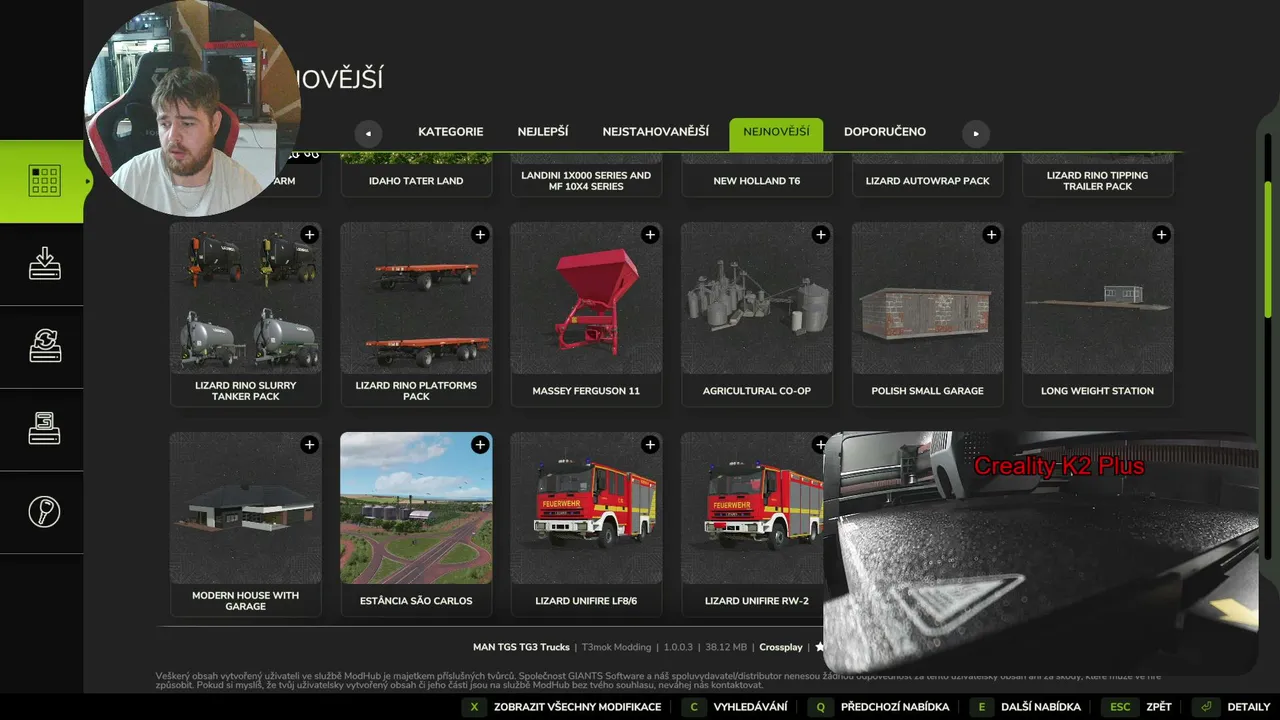
Task: Click the plus icon on Modern House with Garage
Action: tap(310, 445)
